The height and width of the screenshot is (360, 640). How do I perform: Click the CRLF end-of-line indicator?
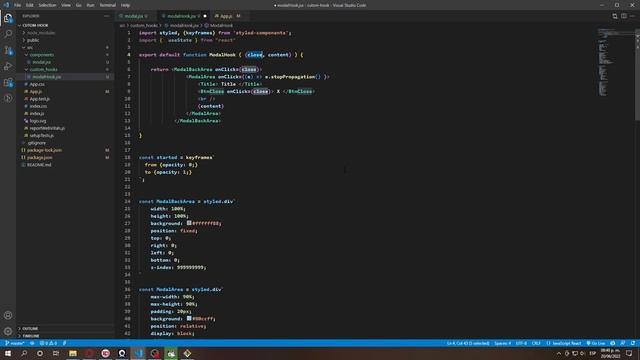click(x=536, y=343)
